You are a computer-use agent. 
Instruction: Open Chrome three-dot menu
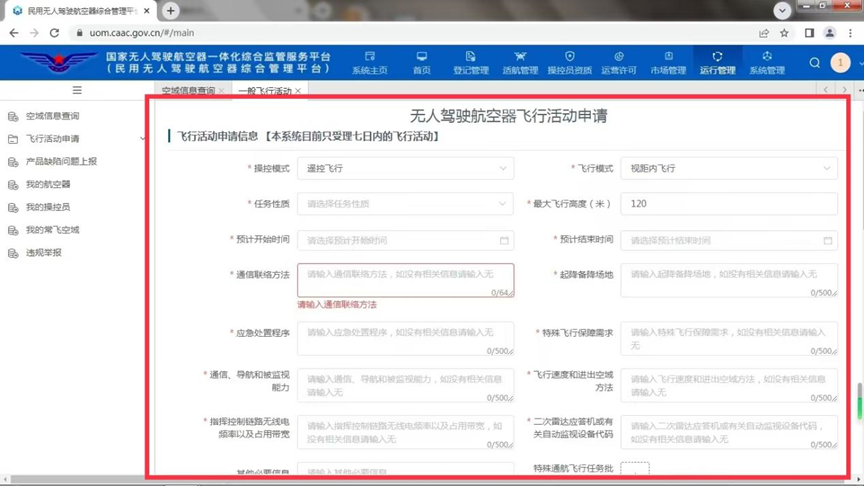pyautogui.click(x=851, y=33)
